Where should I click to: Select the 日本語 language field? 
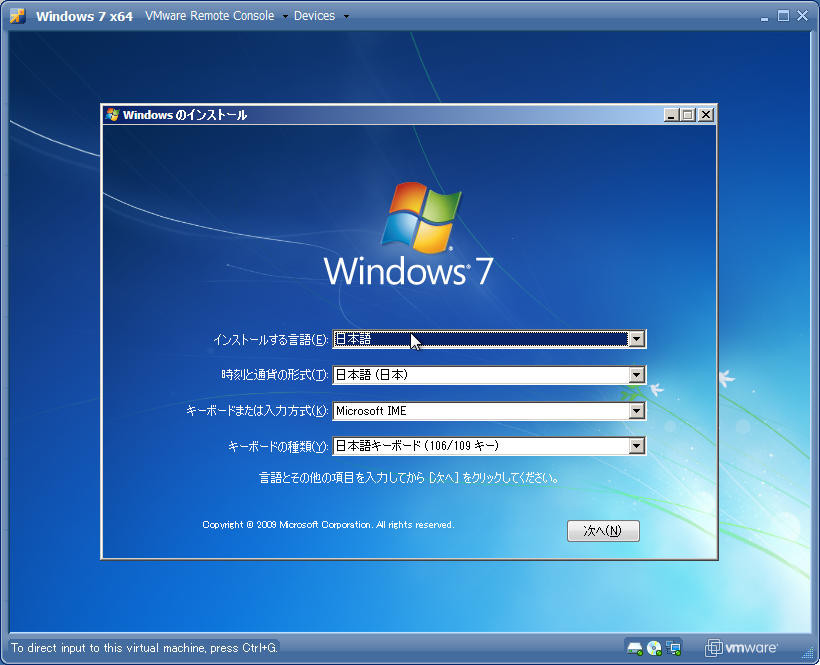[489, 339]
